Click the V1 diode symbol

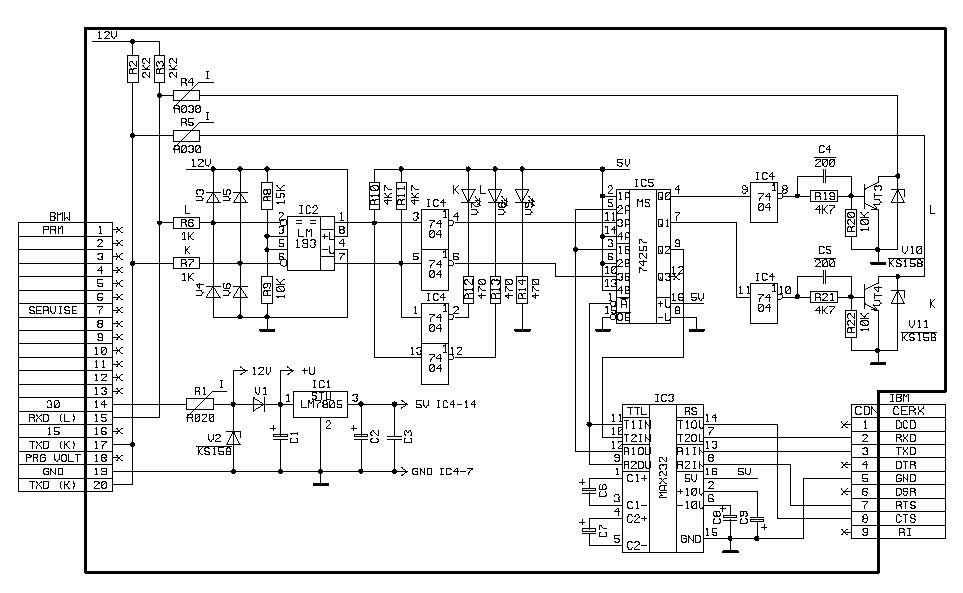coord(261,404)
